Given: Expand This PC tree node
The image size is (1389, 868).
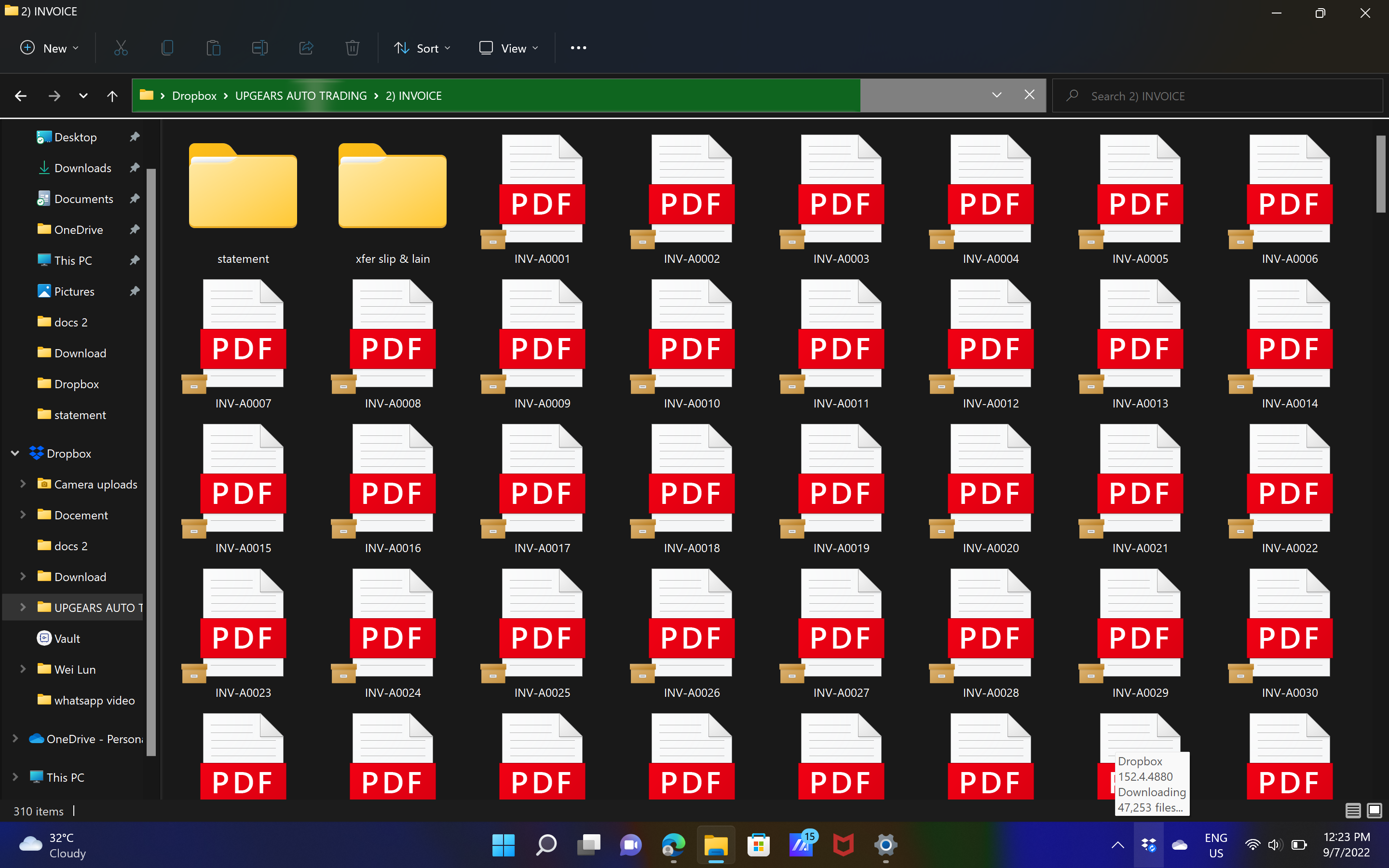Looking at the screenshot, I should [x=15, y=777].
